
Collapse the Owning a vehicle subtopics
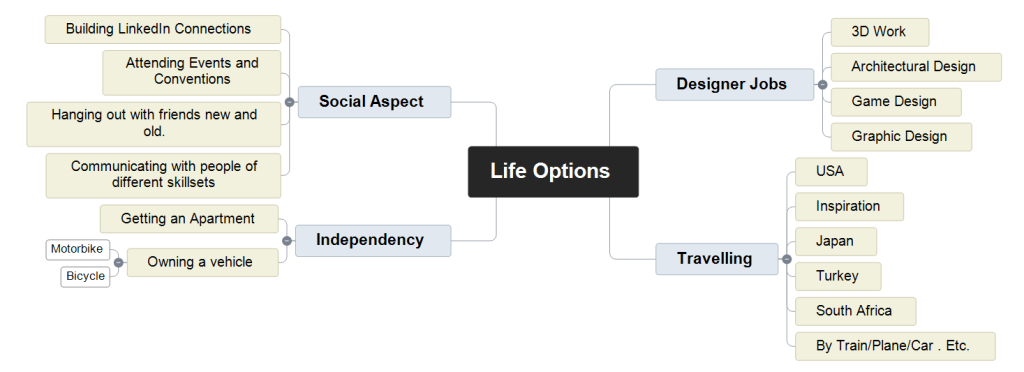[x=118, y=262]
